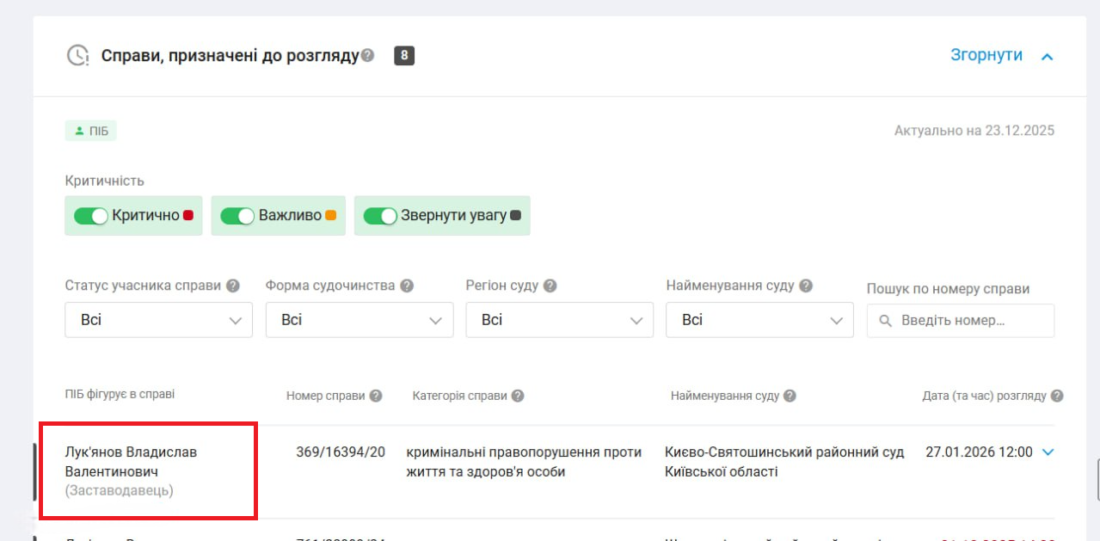Collapse section via Згорнути link

986,55
